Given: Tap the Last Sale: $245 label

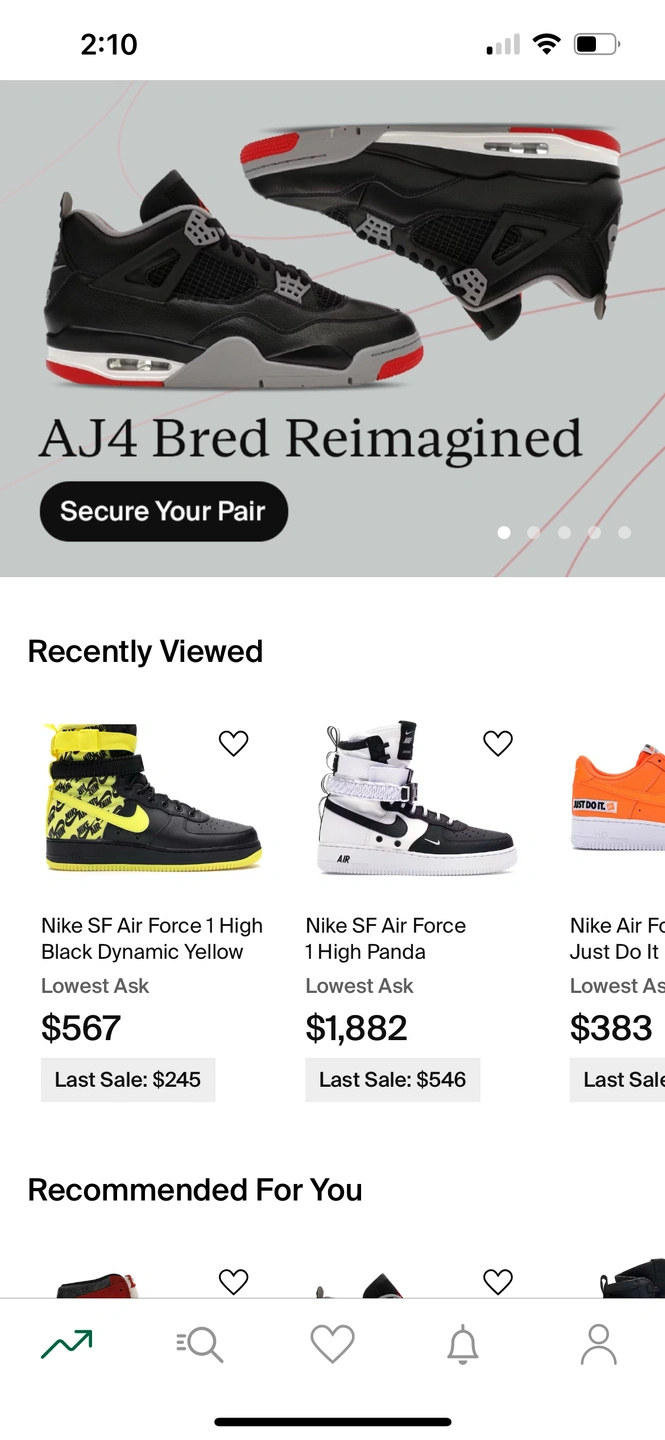Looking at the screenshot, I should 128,1079.
